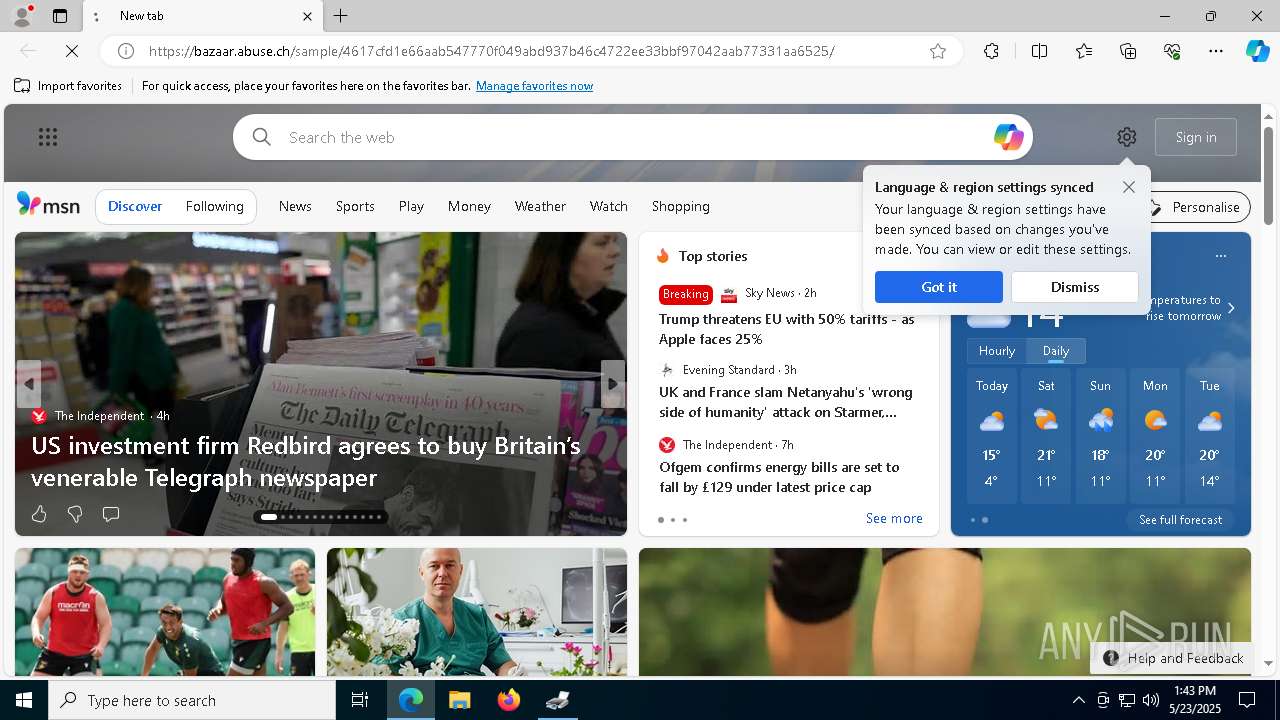Like the Redbird Telegraph story
Image resolution: width=1280 pixels, height=720 pixels.
click(39, 514)
